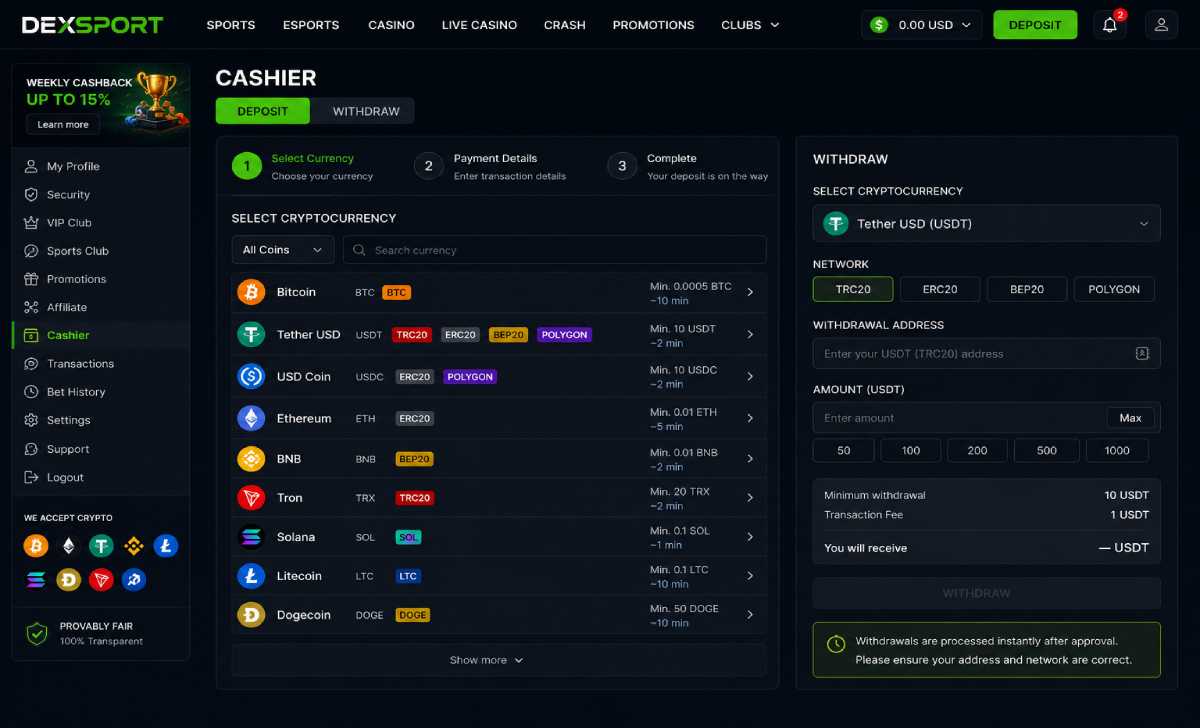Select the TRC20 network option

[853, 289]
